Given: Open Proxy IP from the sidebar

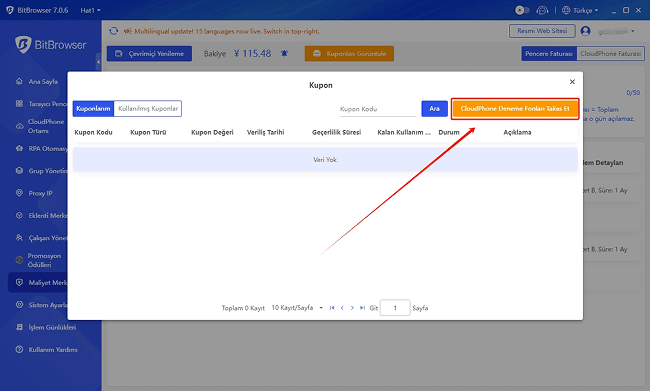Looking at the screenshot, I should [x=40, y=193].
